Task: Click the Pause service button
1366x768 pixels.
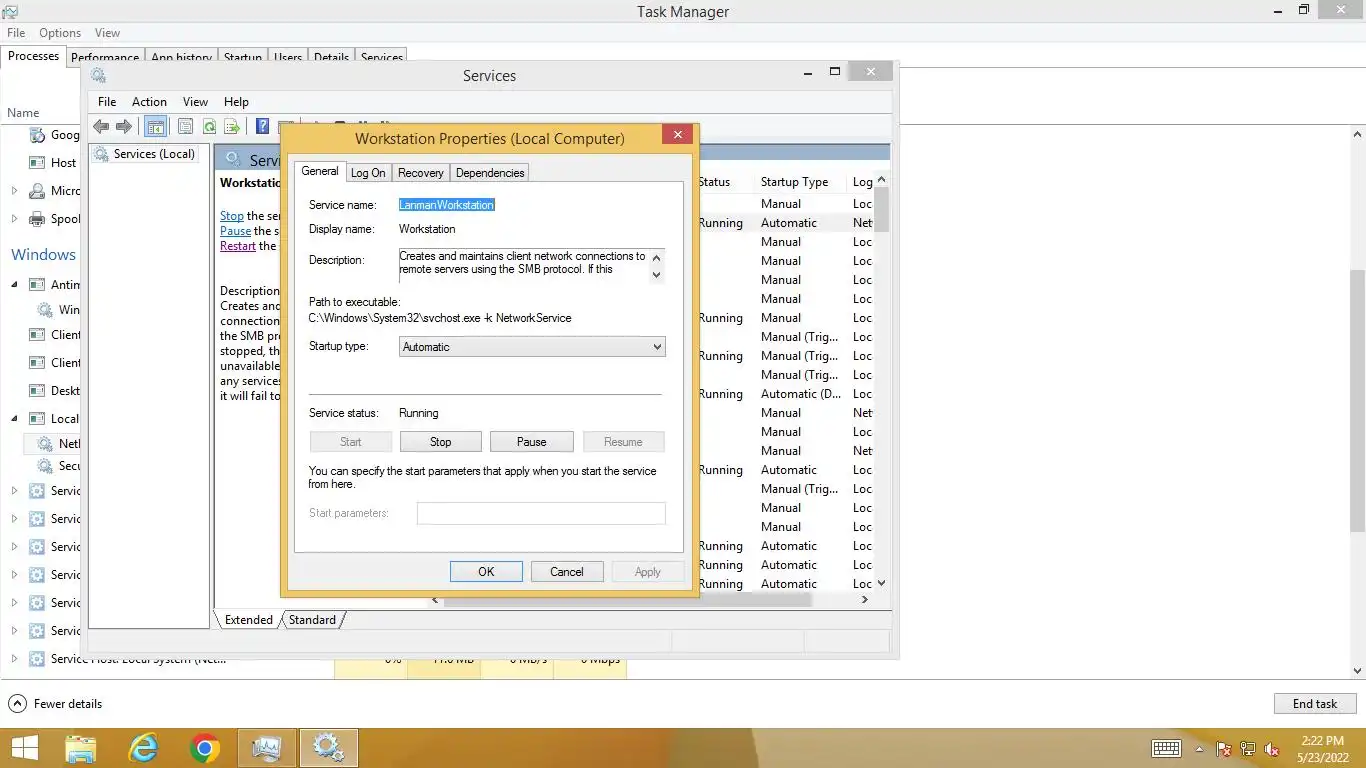Action: pyautogui.click(x=532, y=442)
